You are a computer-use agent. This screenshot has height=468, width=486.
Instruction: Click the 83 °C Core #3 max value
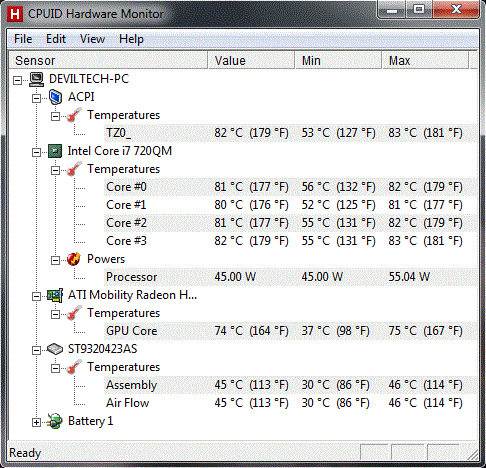[426, 241]
